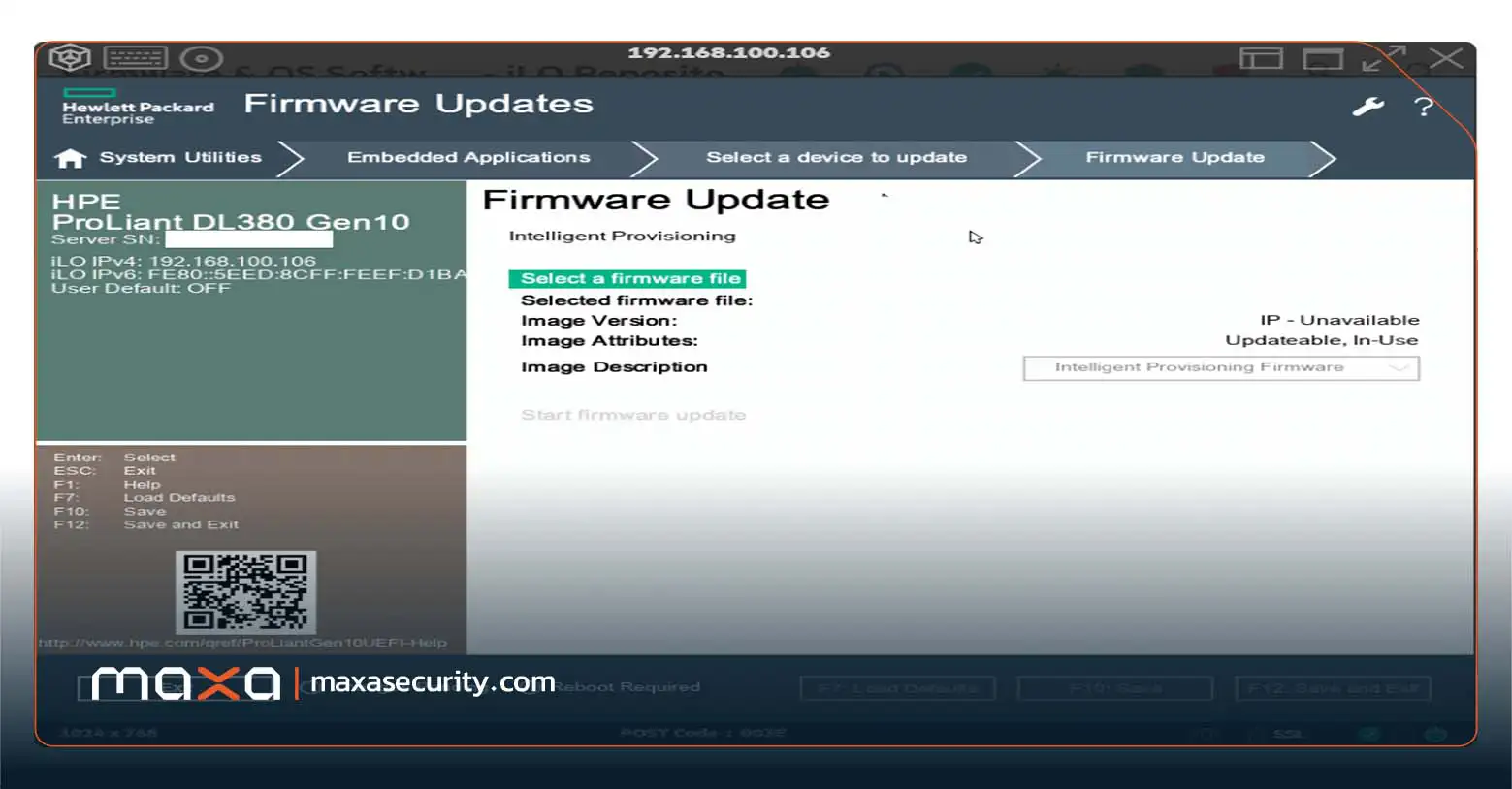The width and height of the screenshot is (1512, 789).
Task: Select the Firmware Update breadcrumb
Action: coord(1174,157)
